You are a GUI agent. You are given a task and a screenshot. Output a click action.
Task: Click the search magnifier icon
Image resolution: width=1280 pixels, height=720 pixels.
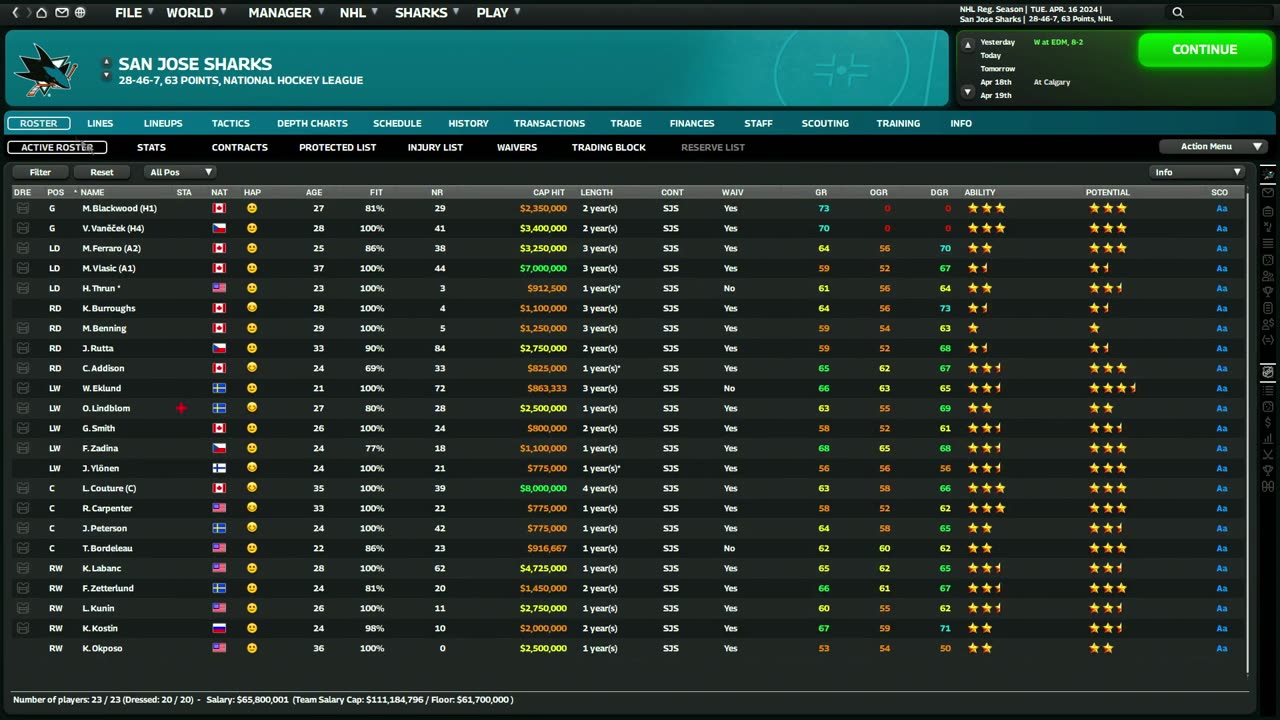1178,13
